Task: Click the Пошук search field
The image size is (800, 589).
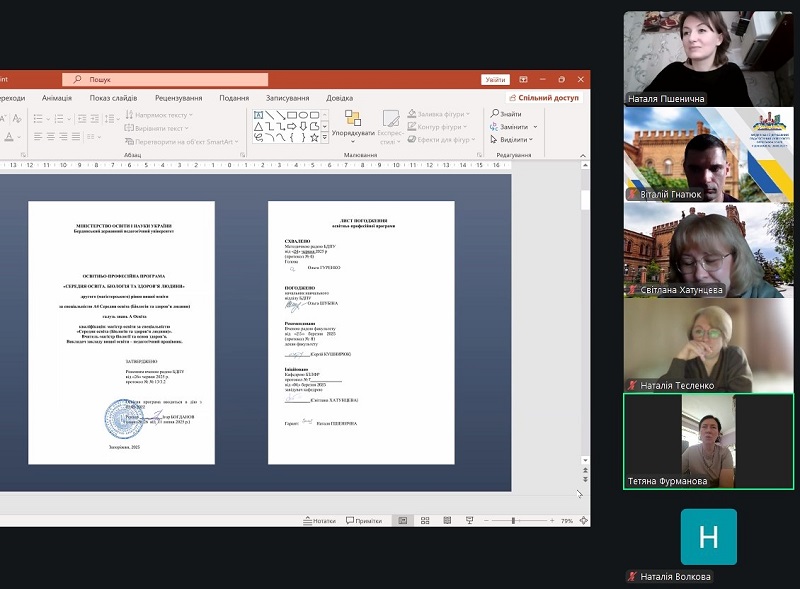Action: (165, 79)
